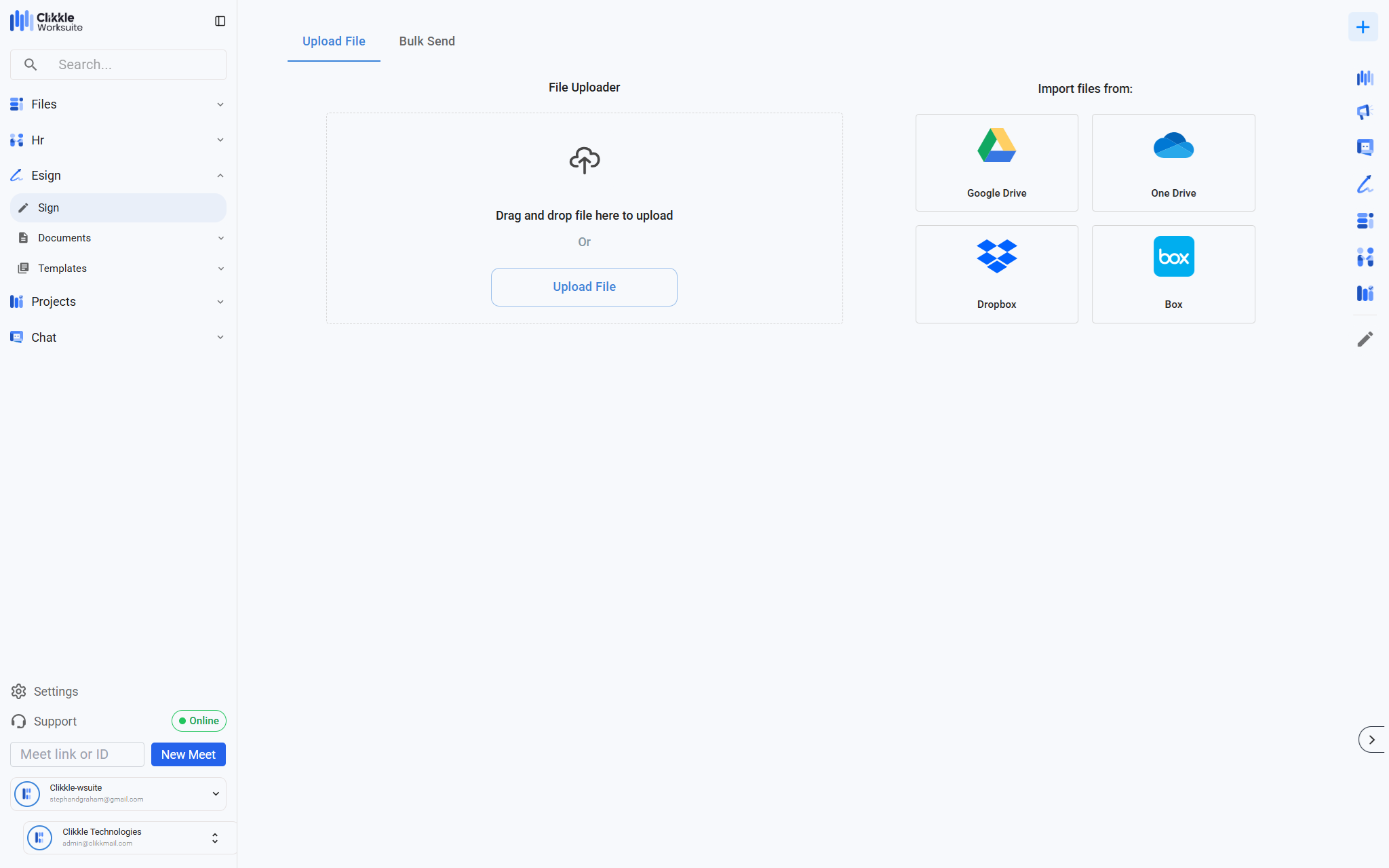Open the Clikkle-wsuite account dropdown
Image resolution: width=1389 pixels, height=868 pixels.
pos(216,793)
